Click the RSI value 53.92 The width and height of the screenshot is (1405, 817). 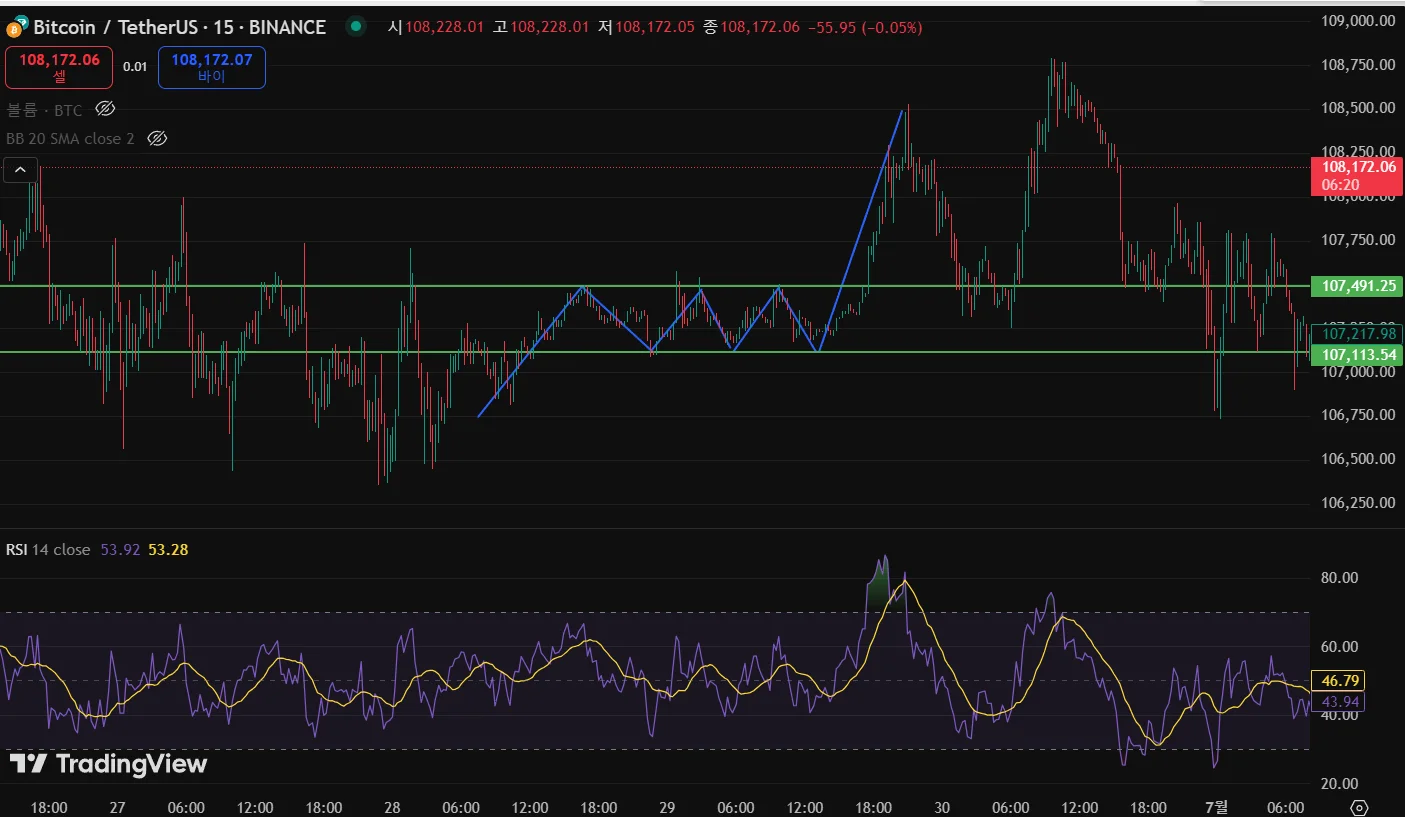pyautogui.click(x=120, y=549)
